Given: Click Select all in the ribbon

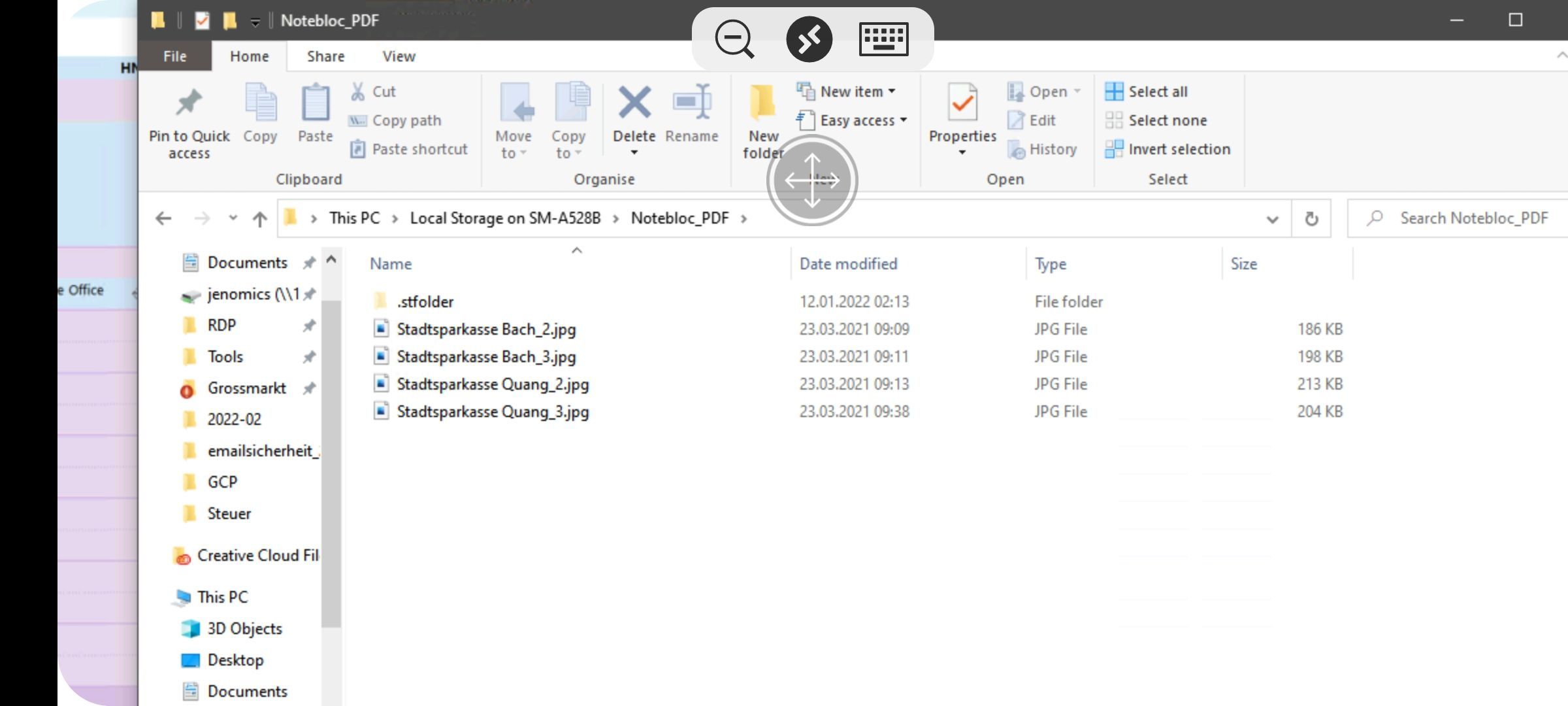Looking at the screenshot, I should point(1147,92).
